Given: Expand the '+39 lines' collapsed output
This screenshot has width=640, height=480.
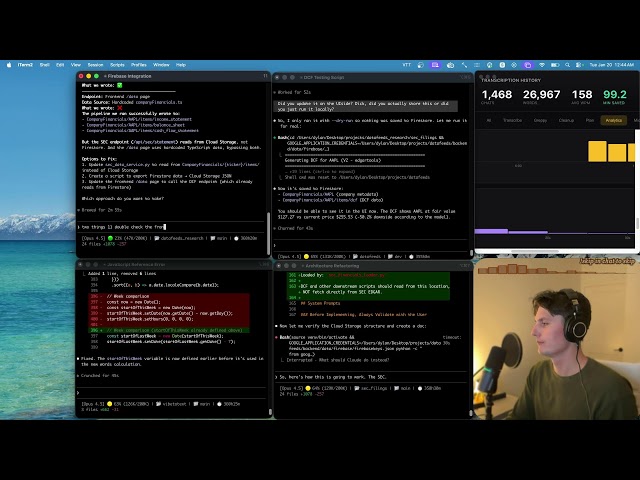Looking at the screenshot, I should (x=320, y=172).
